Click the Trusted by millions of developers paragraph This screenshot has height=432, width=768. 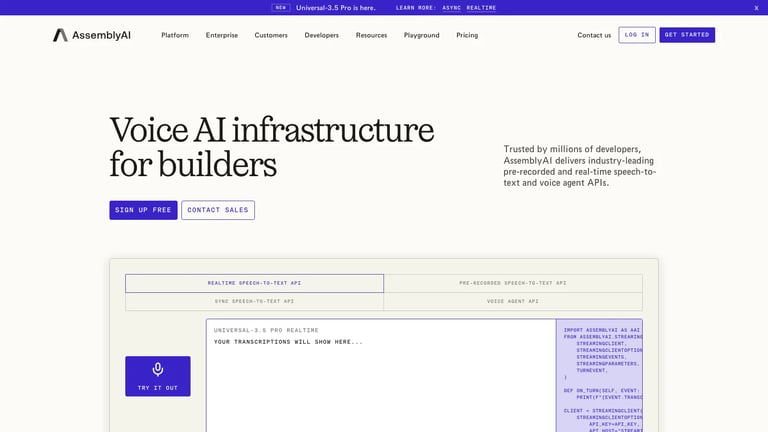pyautogui.click(x=580, y=166)
